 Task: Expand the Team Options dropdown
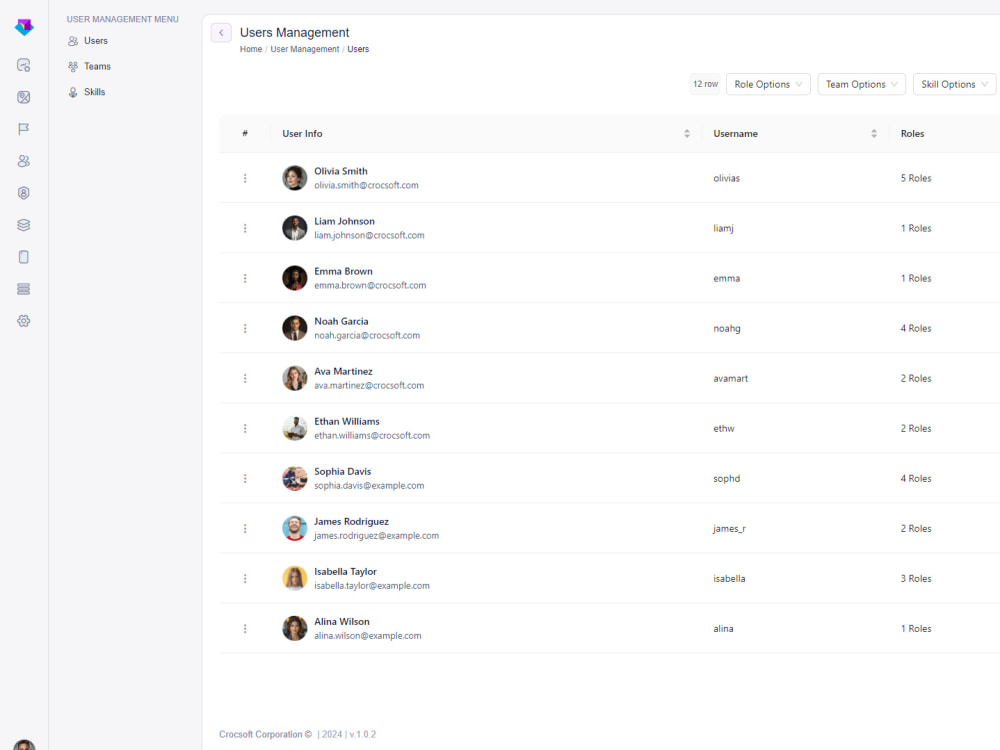(861, 84)
